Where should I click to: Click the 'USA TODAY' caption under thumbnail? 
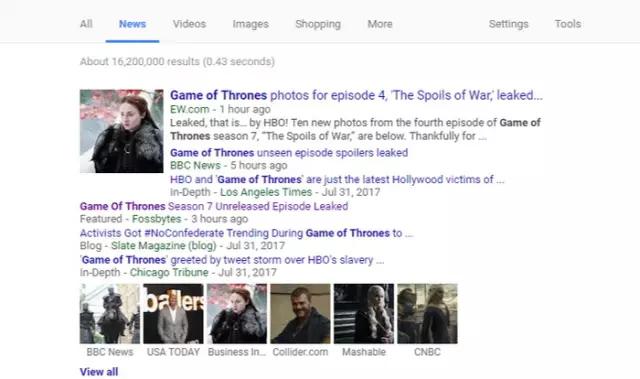[173, 352]
